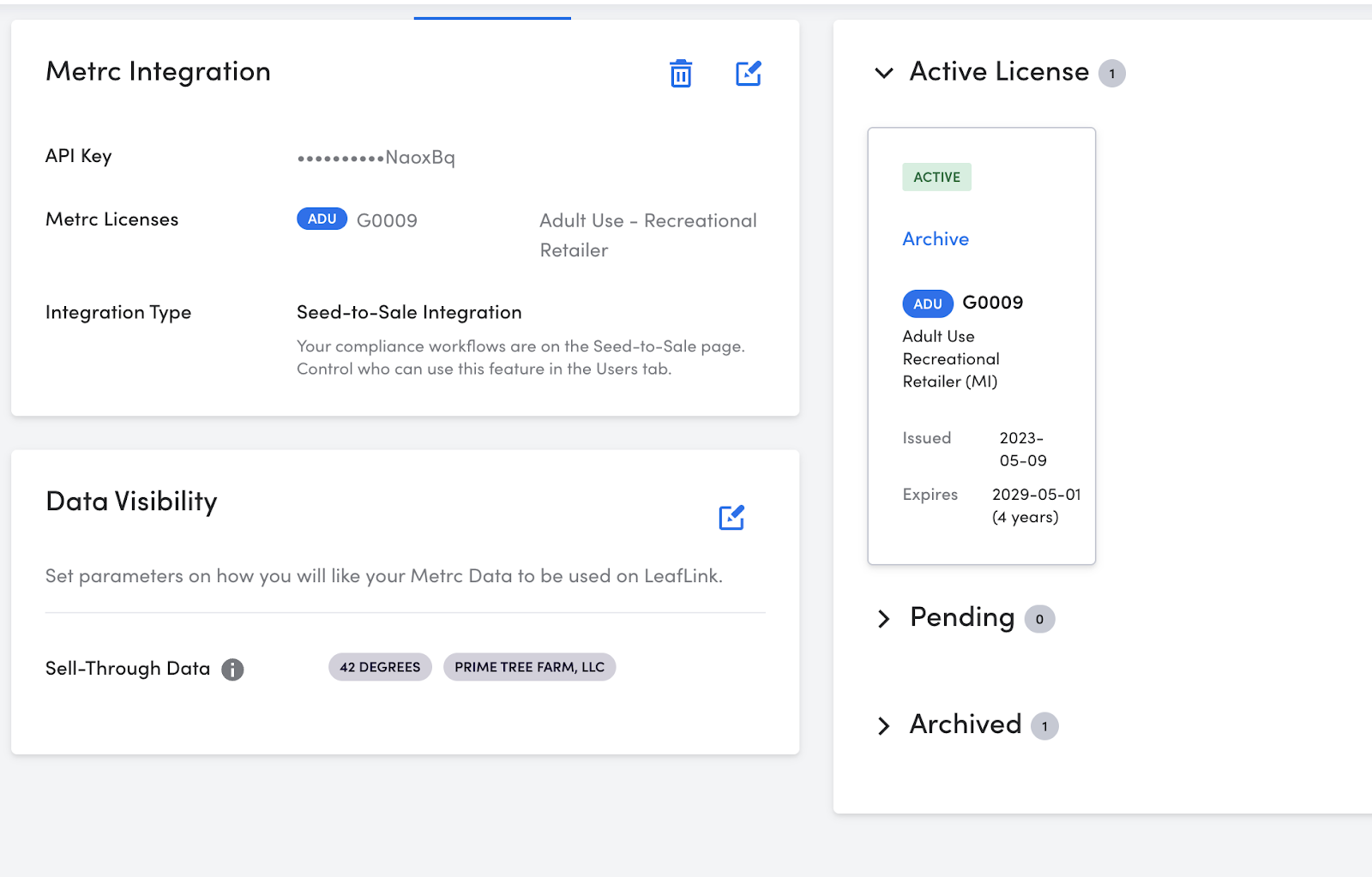Click the ACTIVE status badge
The width and height of the screenshot is (1372, 877).
tap(936, 177)
